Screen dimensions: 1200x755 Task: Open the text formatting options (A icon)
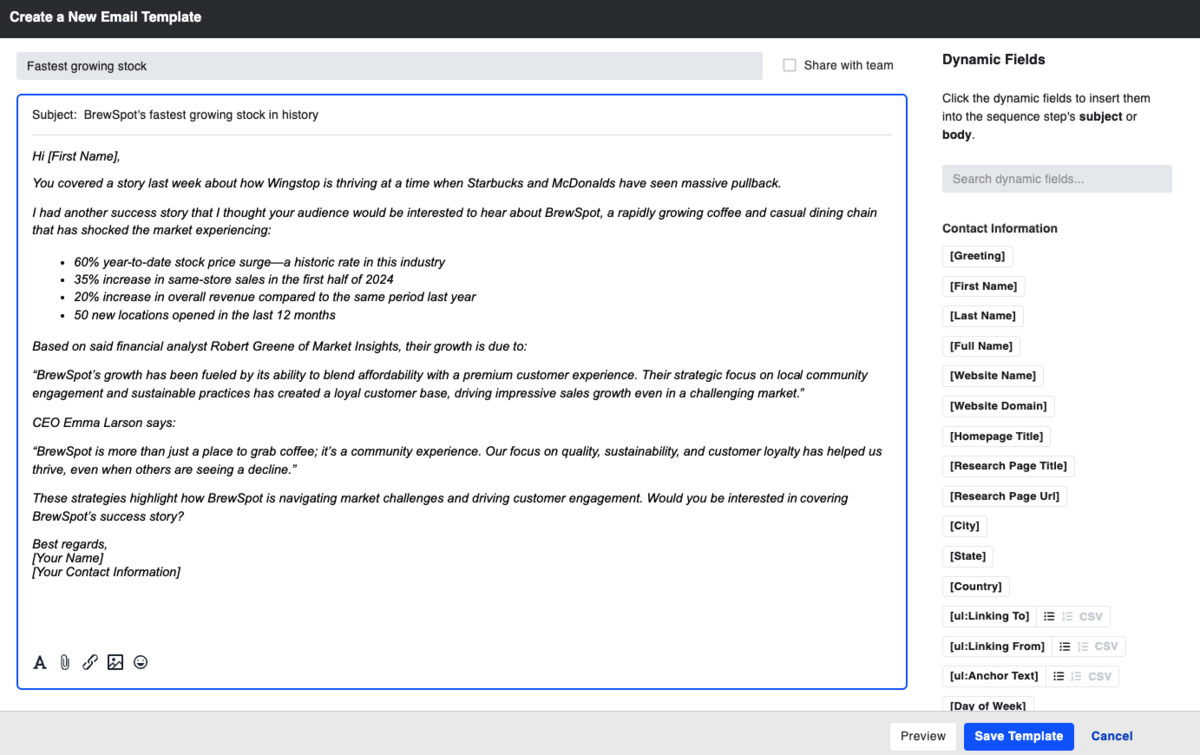(x=40, y=662)
